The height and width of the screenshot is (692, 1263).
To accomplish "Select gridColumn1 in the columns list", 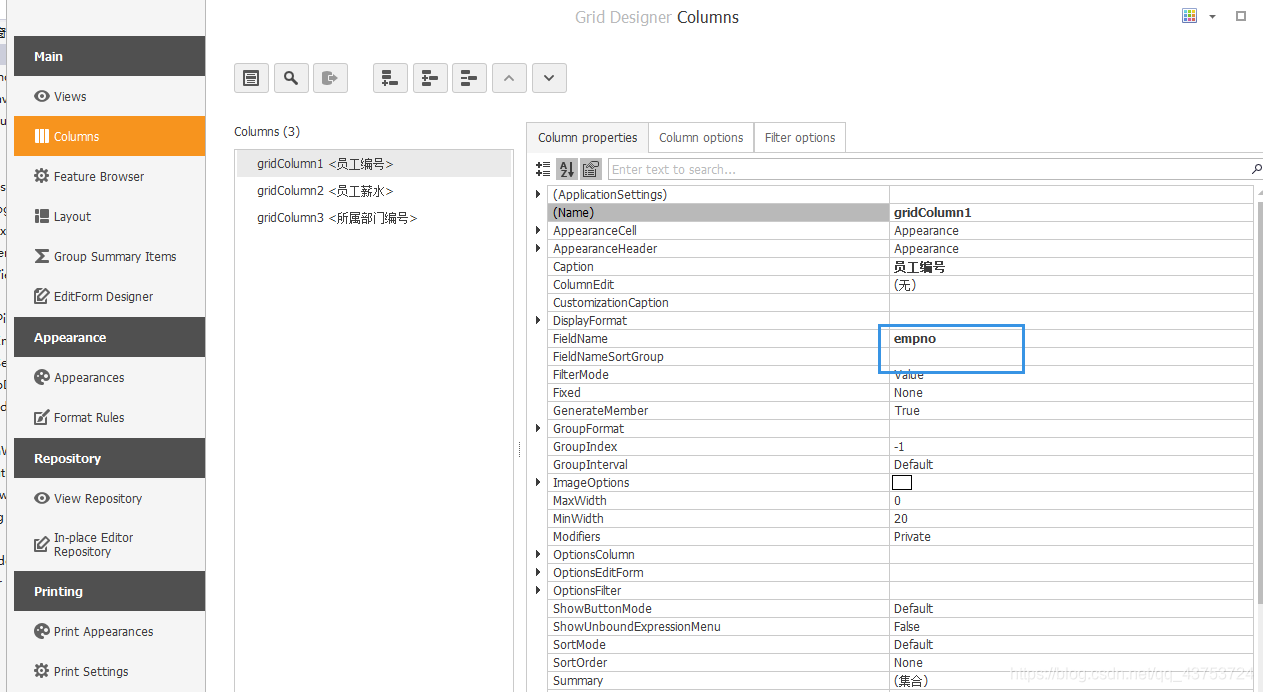I will click(x=373, y=163).
